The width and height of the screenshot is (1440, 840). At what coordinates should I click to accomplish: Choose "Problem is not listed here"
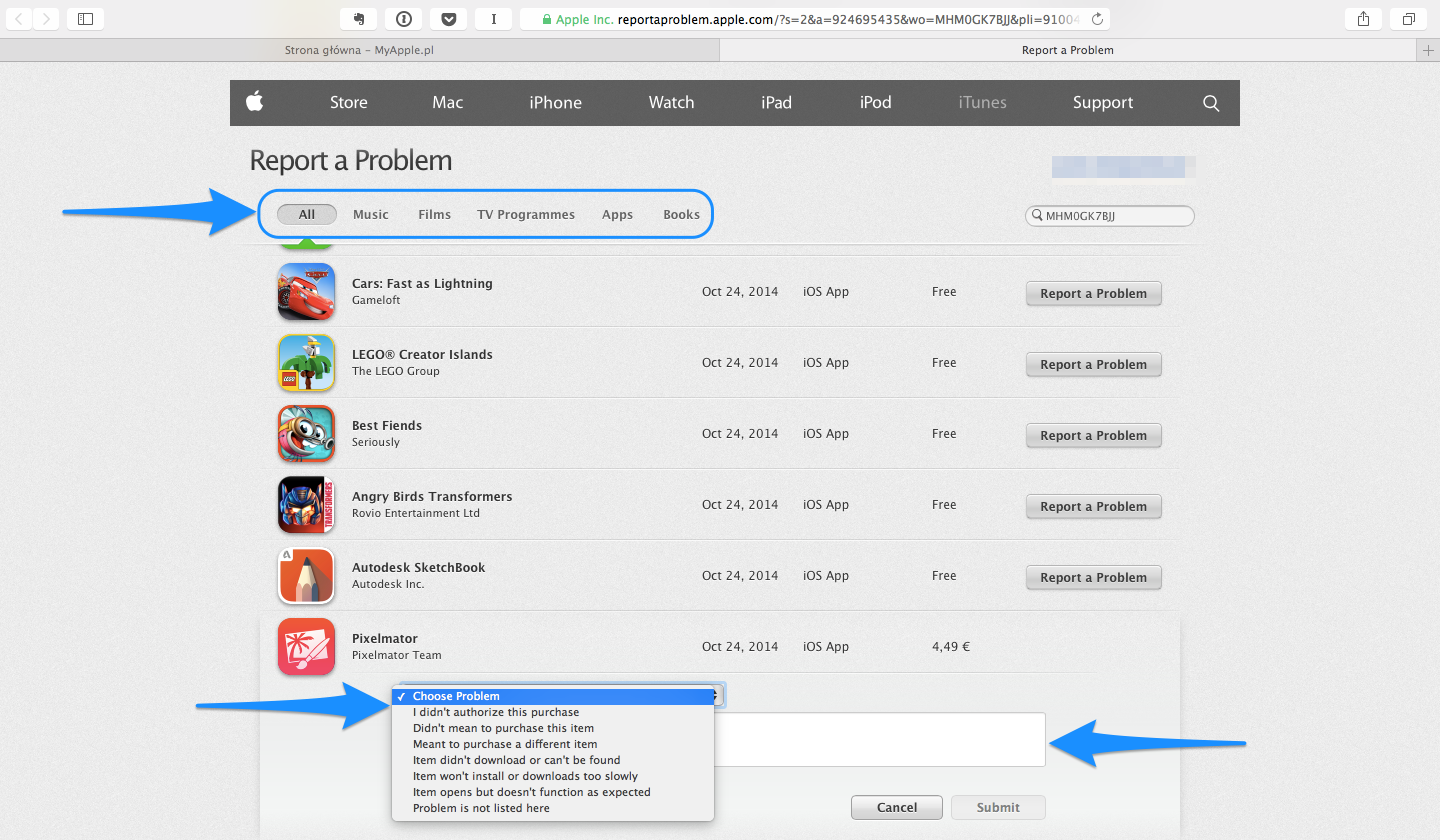(553, 808)
